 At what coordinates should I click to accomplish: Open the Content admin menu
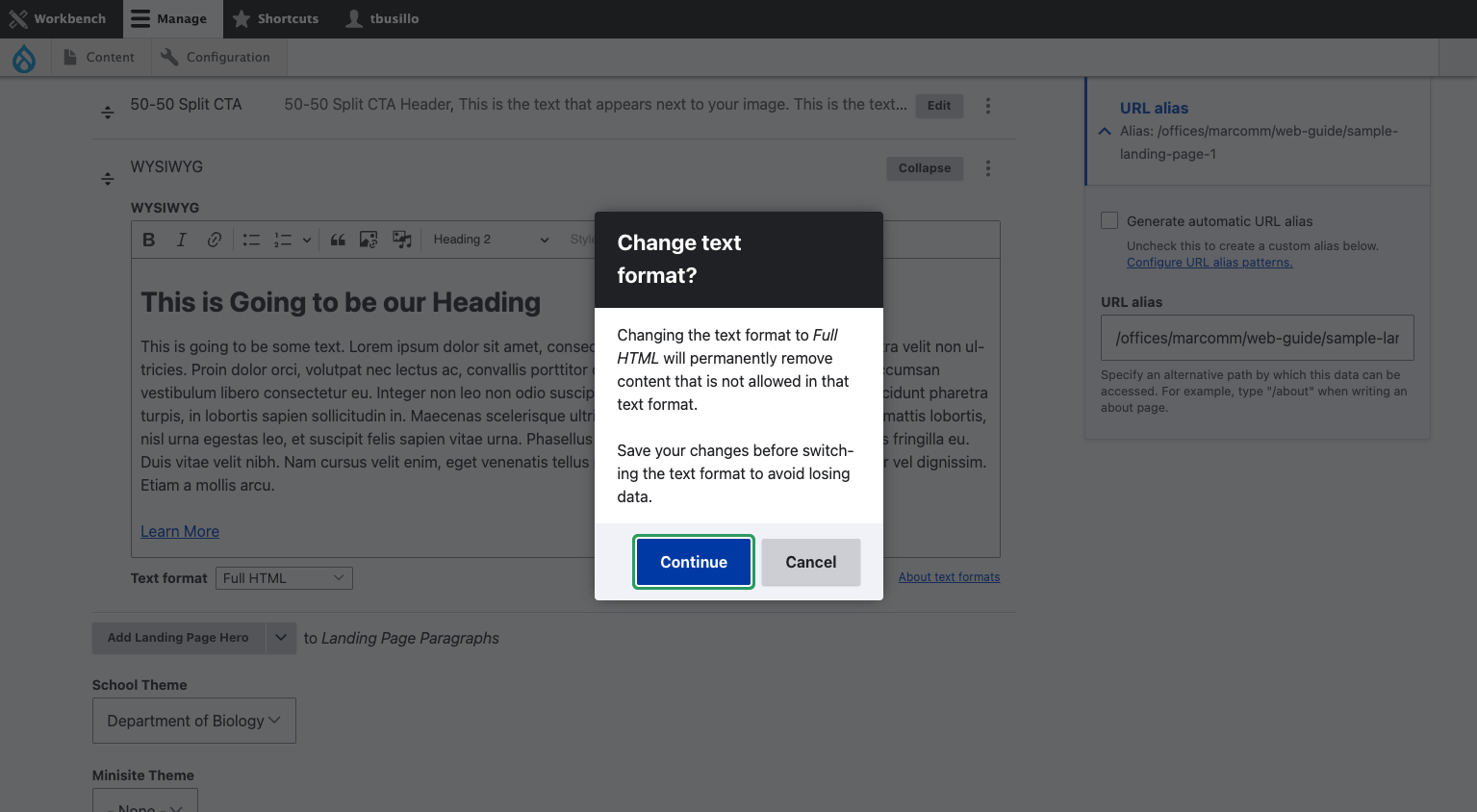pyautogui.click(x=99, y=58)
